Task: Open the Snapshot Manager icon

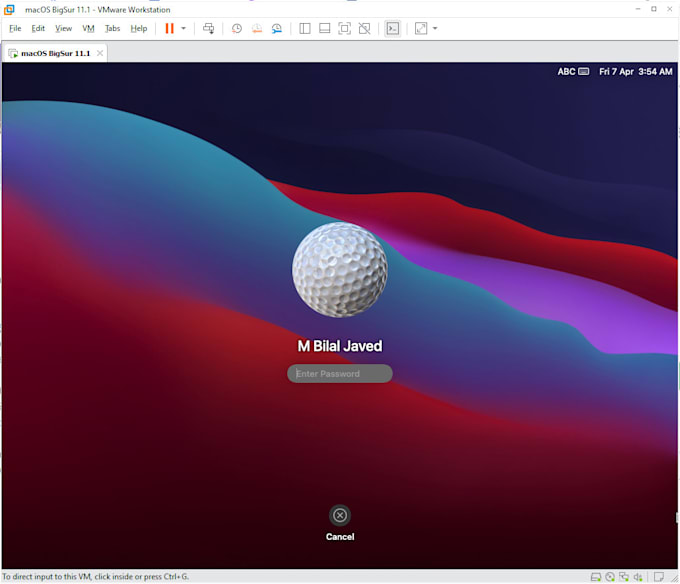Action: click(277, 29)
